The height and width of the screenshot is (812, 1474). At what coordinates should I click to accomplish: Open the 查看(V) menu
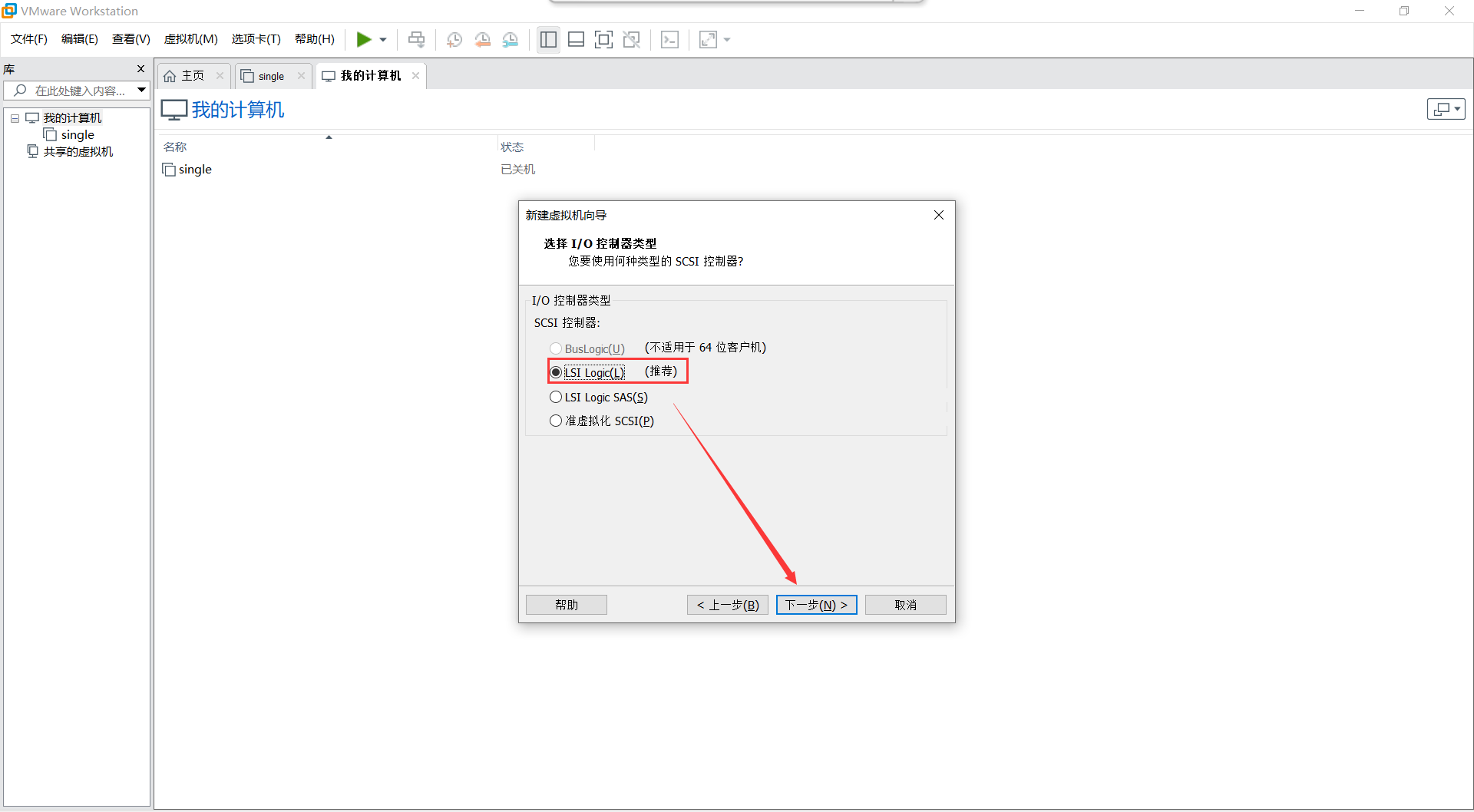tap(131, 39)
